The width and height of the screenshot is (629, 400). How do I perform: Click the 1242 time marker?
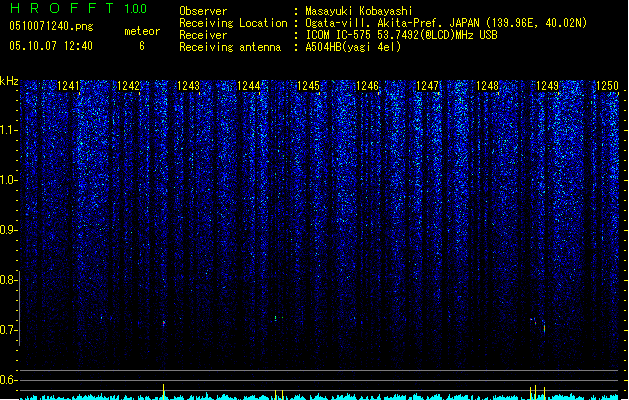(x=128, y=86)
